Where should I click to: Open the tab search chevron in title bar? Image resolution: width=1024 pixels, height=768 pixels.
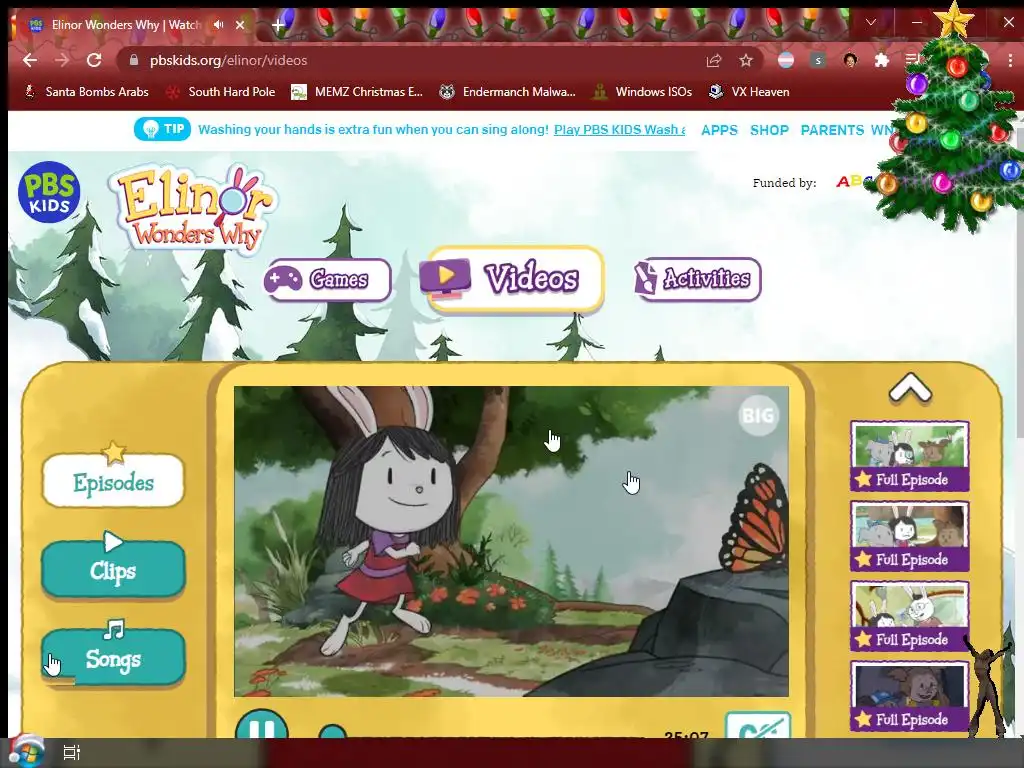click(871, 22)
